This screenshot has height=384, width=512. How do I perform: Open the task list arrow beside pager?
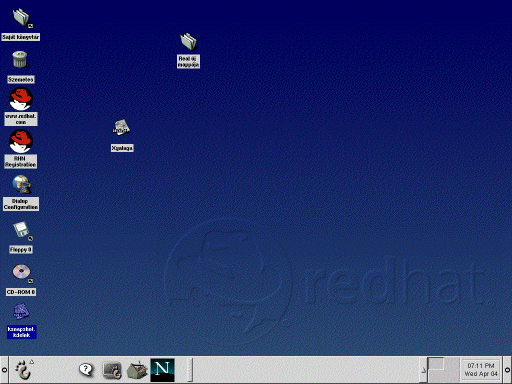[x=423, y=370]
